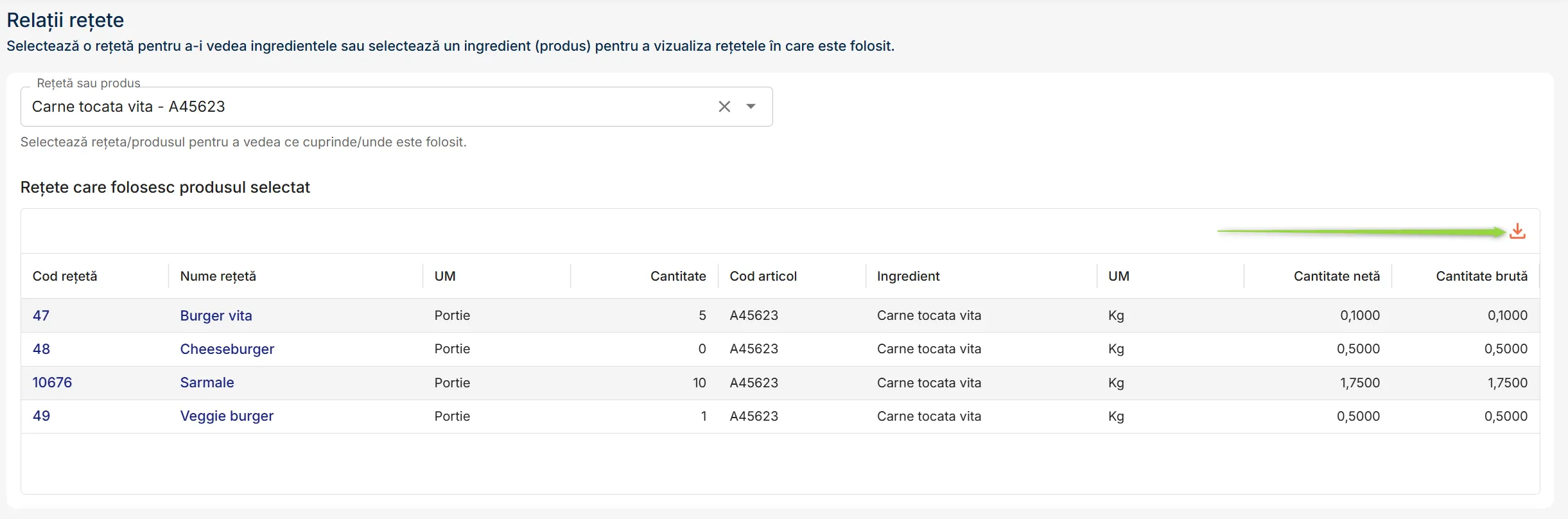
Task: Click the Rețete care folosesc produsul selectat heading
Action: click(165, 187)
